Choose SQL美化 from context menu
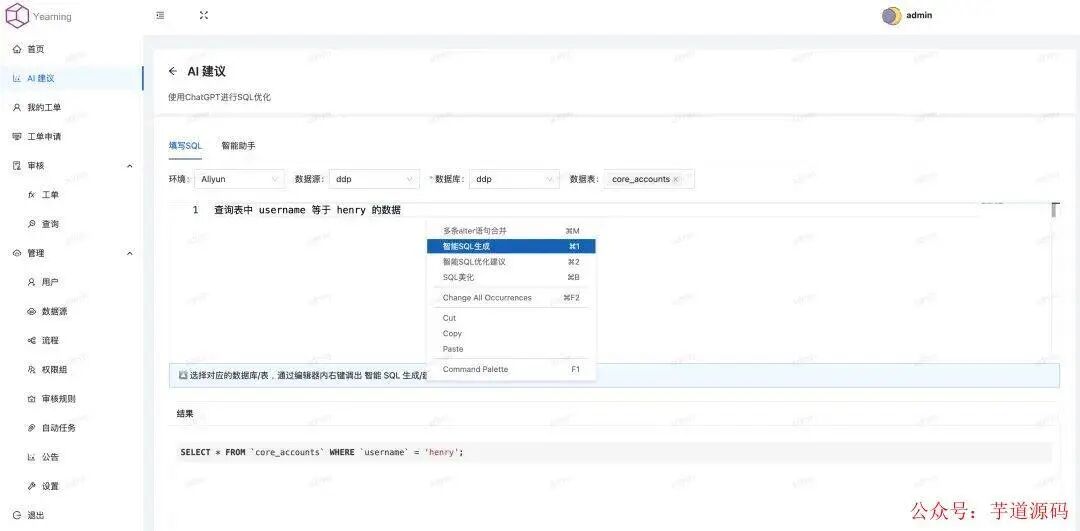 pos(511,277)
